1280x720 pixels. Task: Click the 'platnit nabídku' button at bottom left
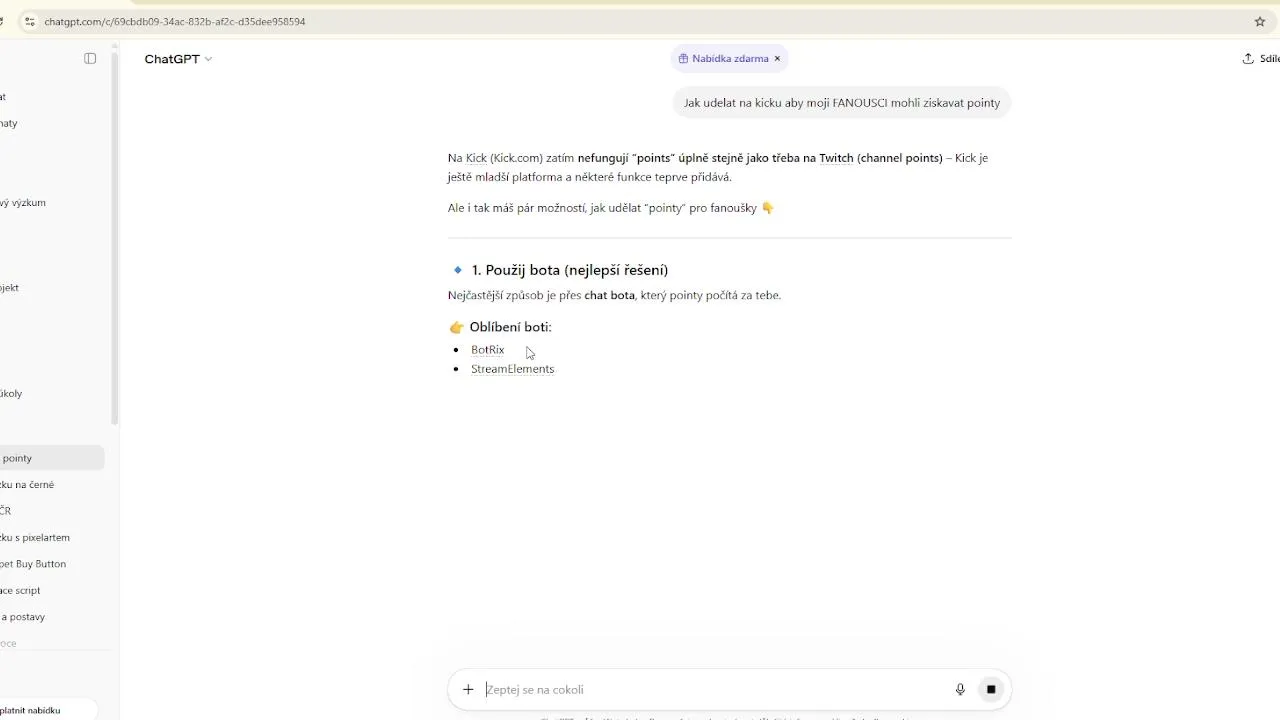click(x=47, y=710)
